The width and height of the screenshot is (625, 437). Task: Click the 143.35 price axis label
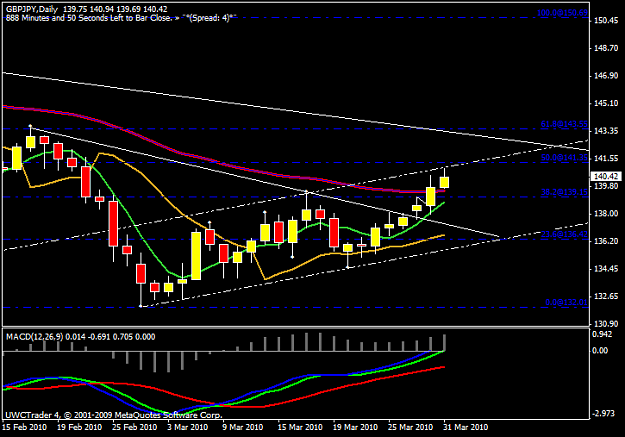(x=606, y=131)
